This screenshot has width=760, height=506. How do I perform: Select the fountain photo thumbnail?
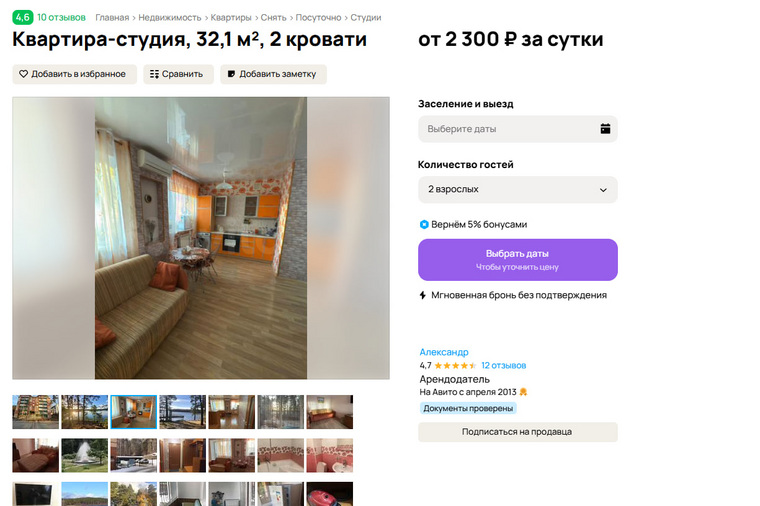pyautogui.click(x=84, y=456)
